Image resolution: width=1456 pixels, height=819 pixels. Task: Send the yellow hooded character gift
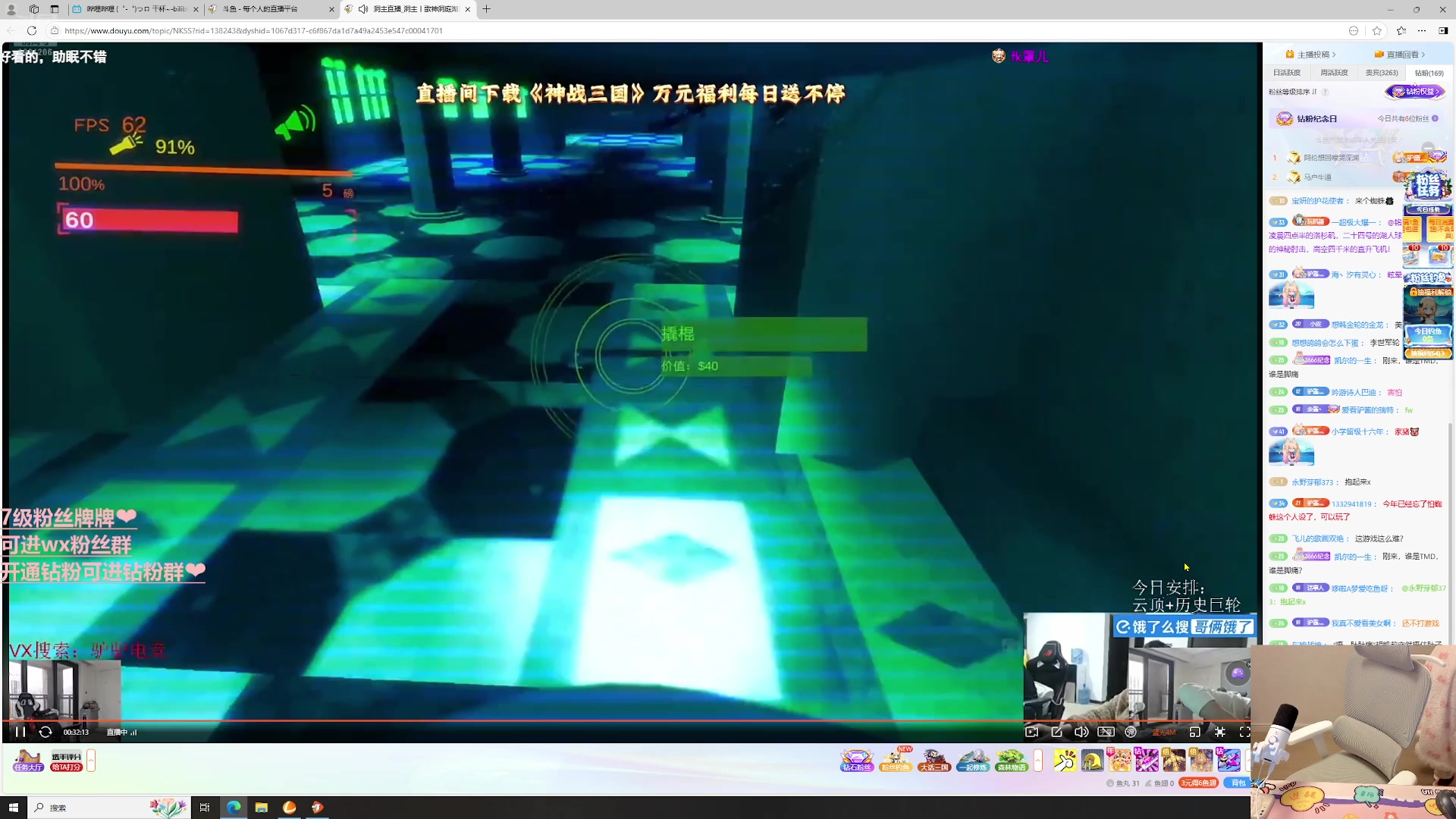1092,759
